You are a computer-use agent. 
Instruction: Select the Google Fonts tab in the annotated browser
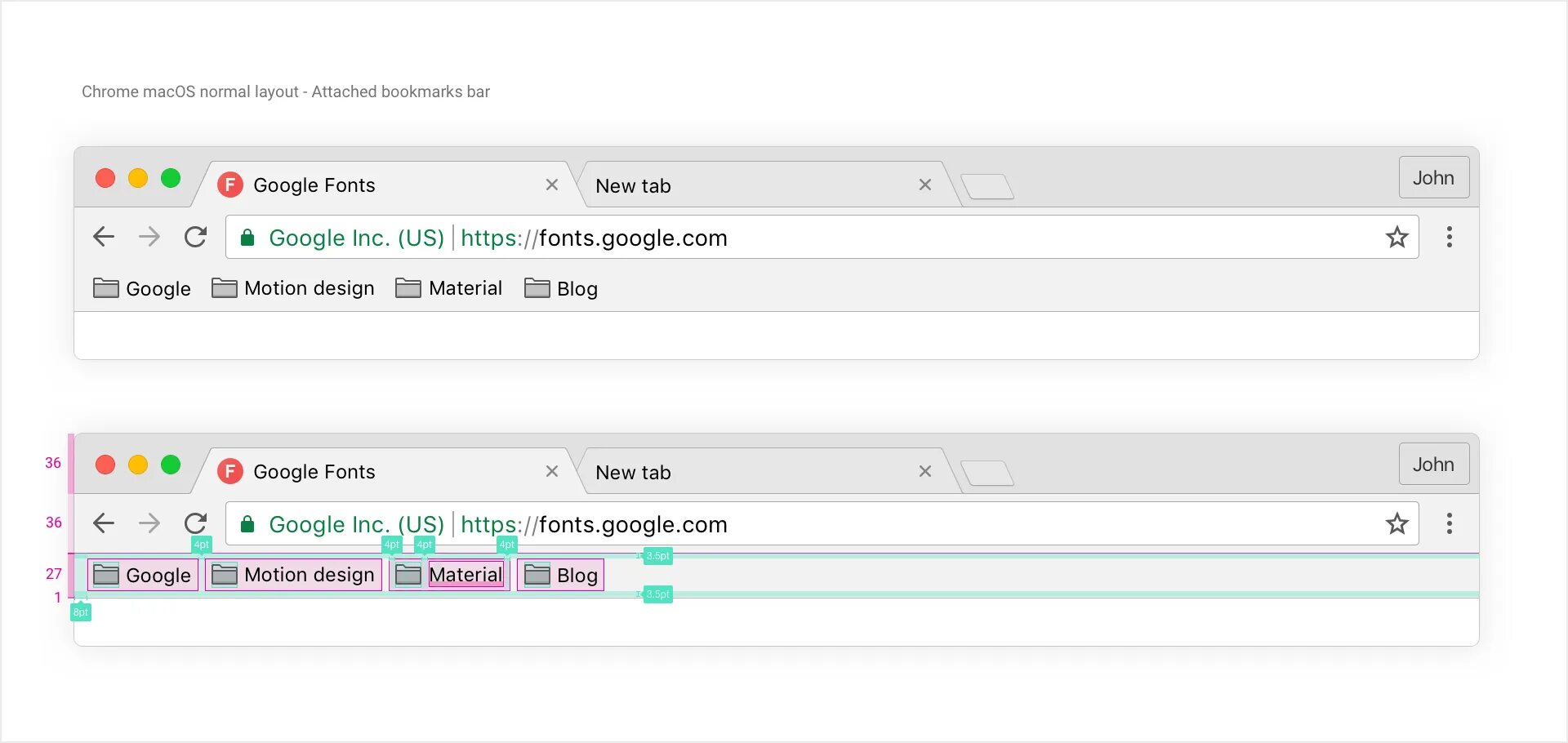coord(367,472)
